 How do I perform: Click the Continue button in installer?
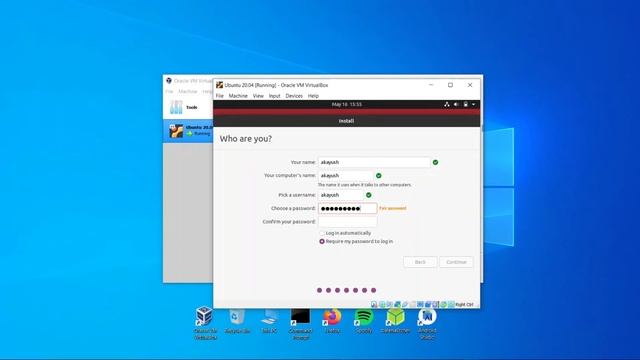point(456,262)
